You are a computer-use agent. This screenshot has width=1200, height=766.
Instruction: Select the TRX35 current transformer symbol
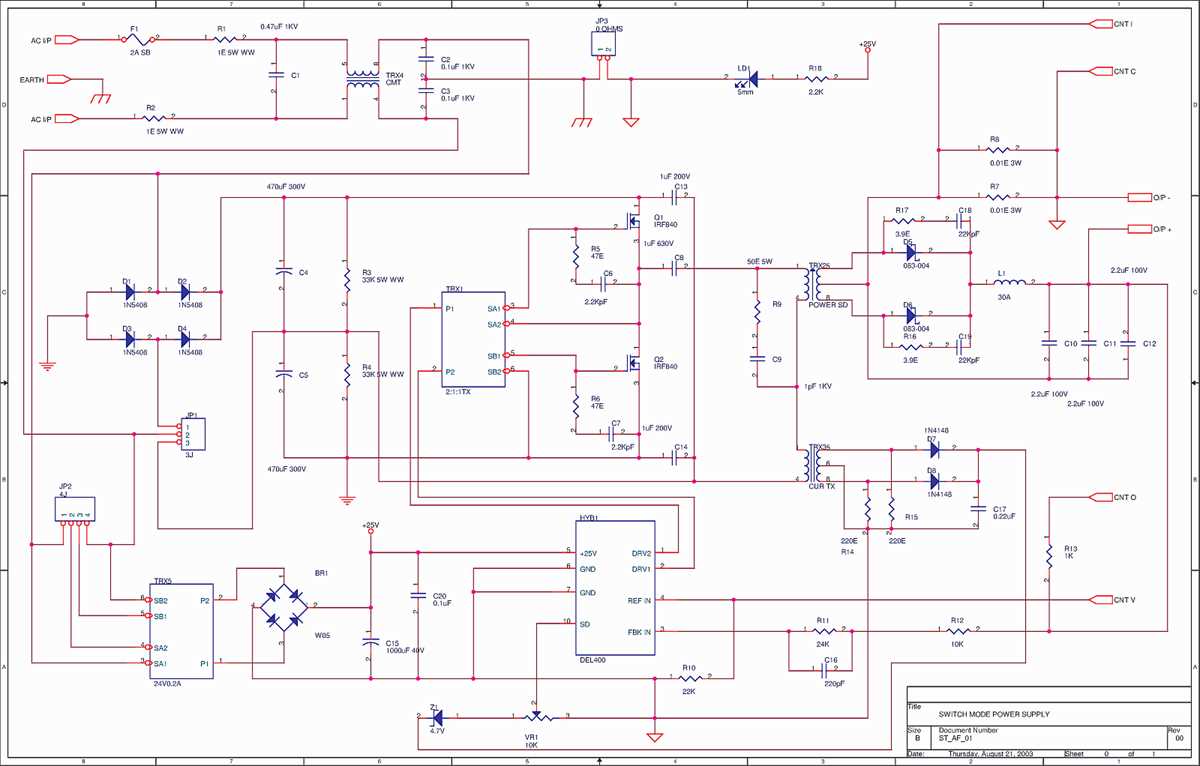813,464
